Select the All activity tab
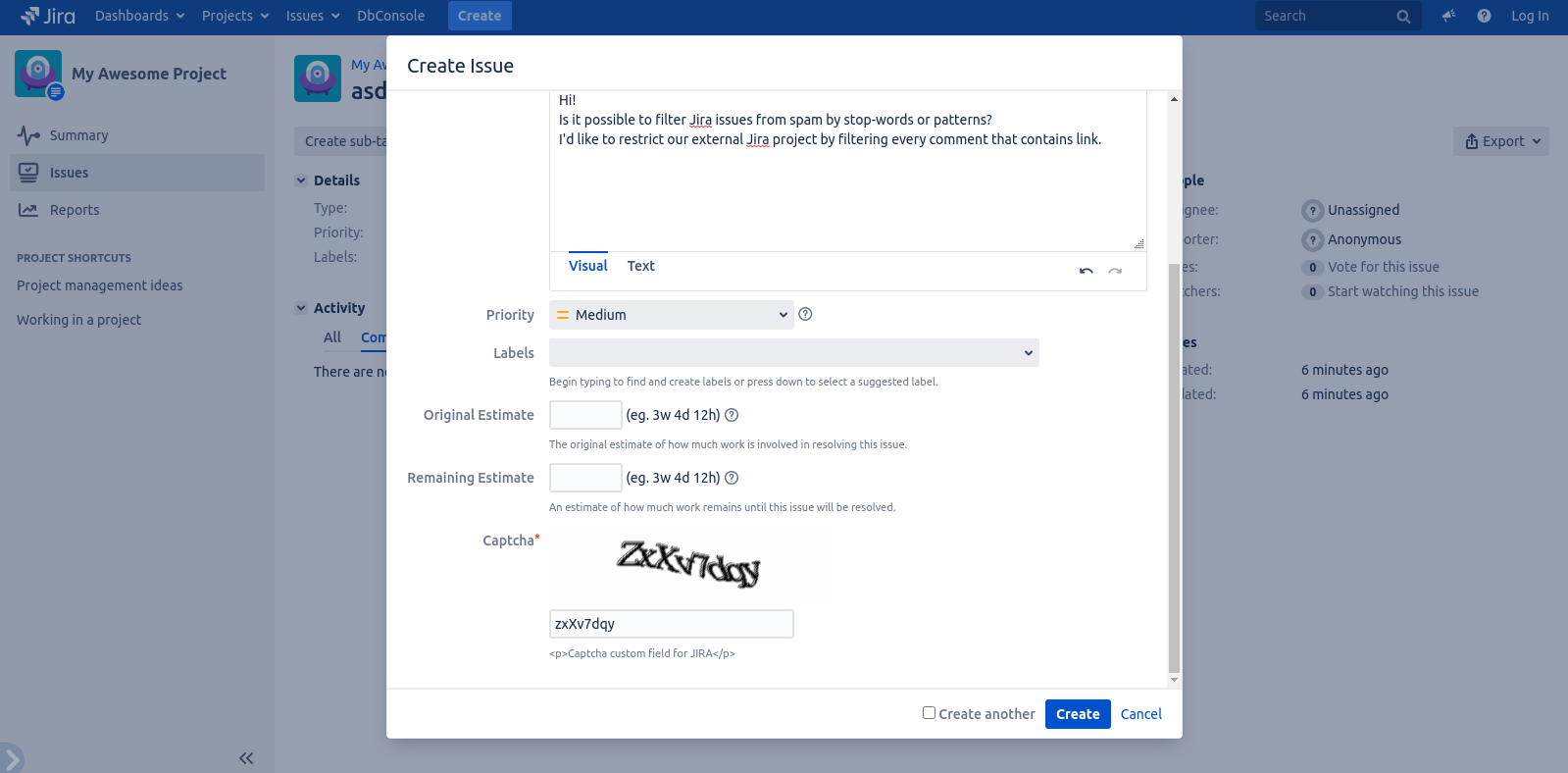 pos(332,337)
